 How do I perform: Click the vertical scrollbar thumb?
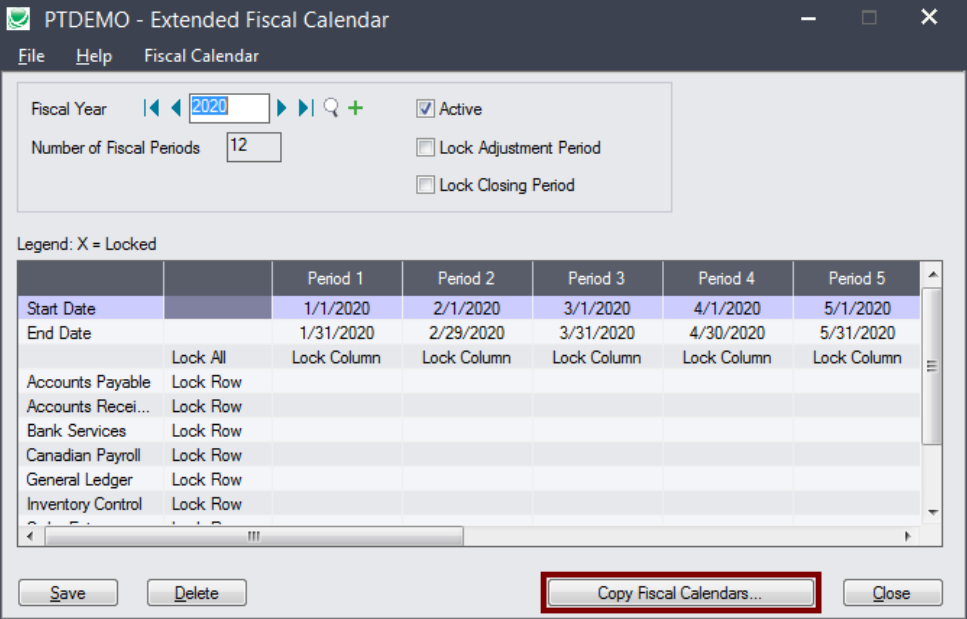932,366
